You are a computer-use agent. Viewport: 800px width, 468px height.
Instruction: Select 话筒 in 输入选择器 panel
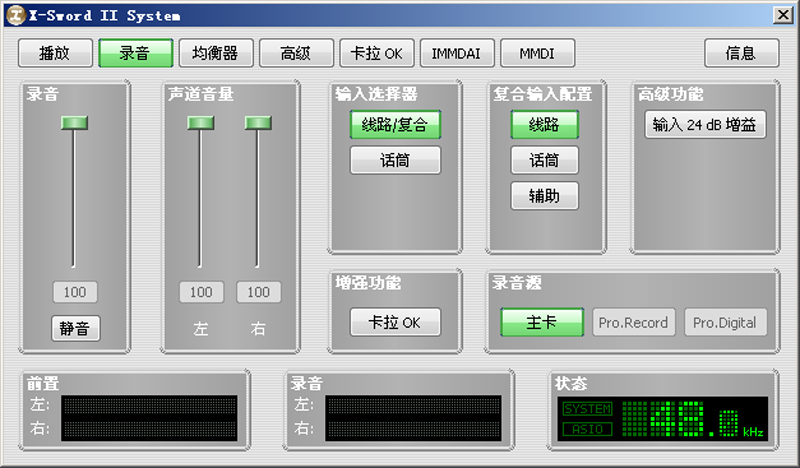pos(395,160)
